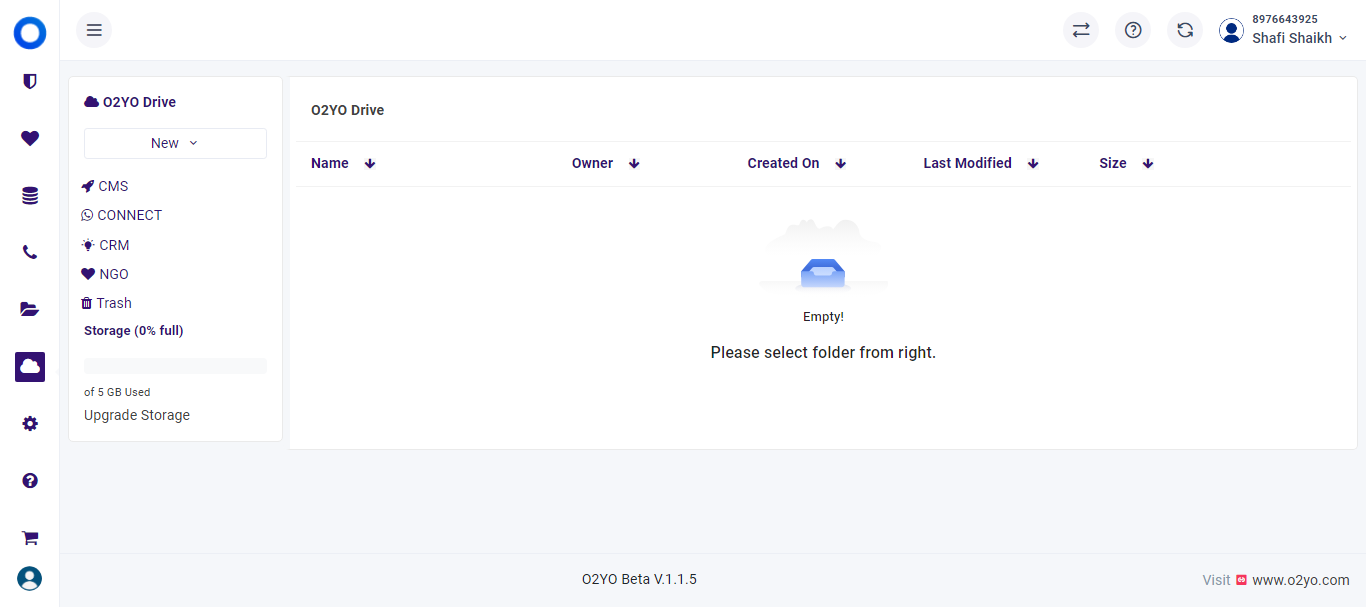The image size is (1366, 607).
Task: Open the settings gear icon
Action: pos(30,424)
